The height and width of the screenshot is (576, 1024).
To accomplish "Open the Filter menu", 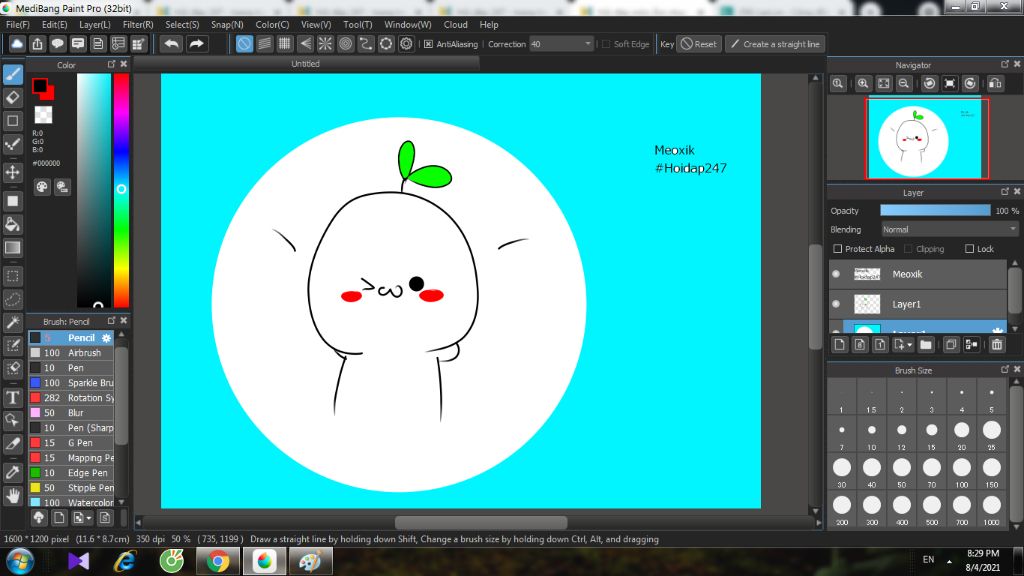I will 138,24.
